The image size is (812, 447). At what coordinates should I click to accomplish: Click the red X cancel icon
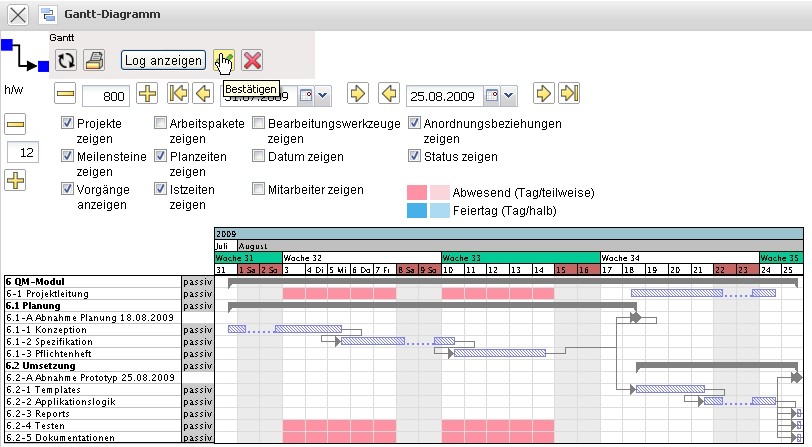click(252, 60)
